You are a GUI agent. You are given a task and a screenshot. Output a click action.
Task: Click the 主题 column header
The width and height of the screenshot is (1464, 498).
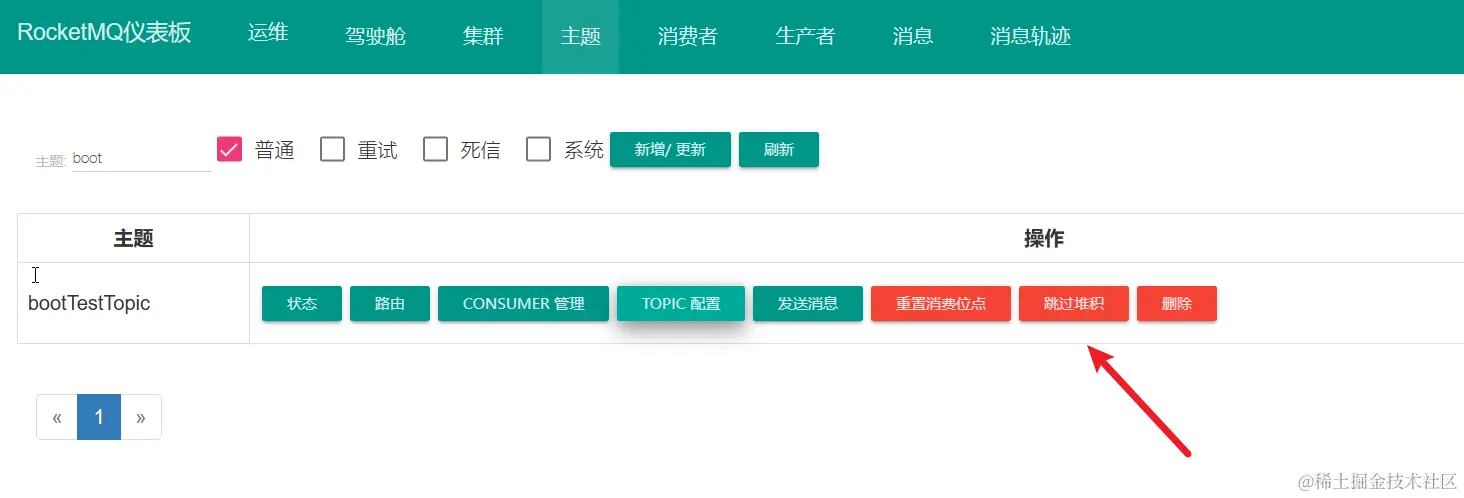[x=133, y=238]
